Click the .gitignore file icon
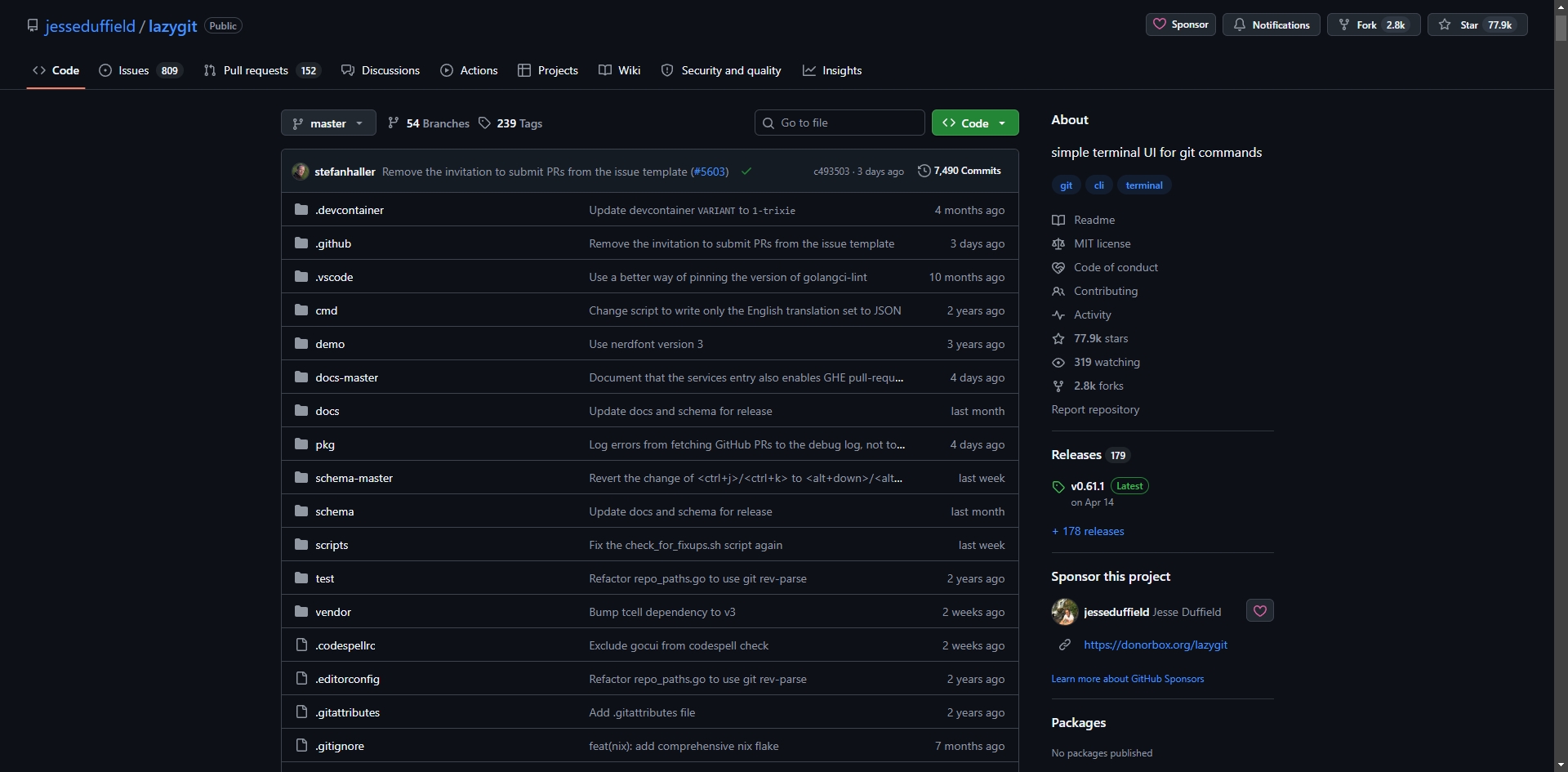 click(x=301, y=746)
